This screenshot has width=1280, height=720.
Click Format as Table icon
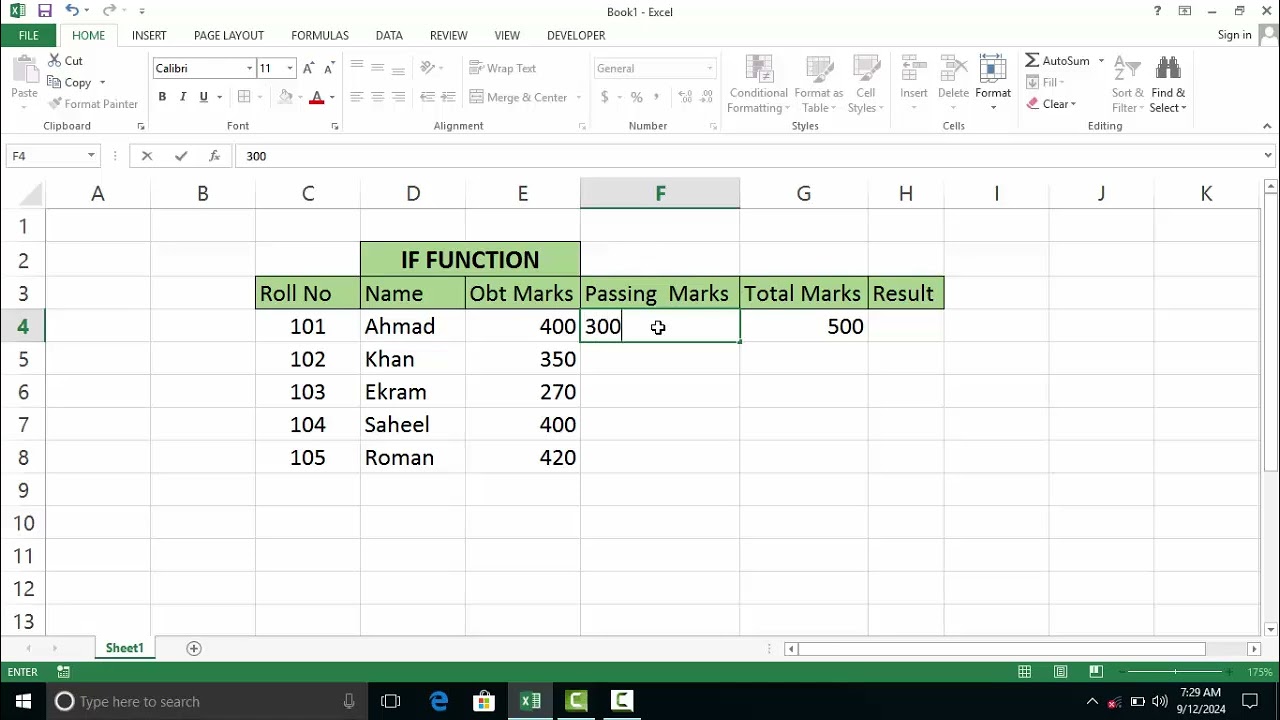click(819, 85)
